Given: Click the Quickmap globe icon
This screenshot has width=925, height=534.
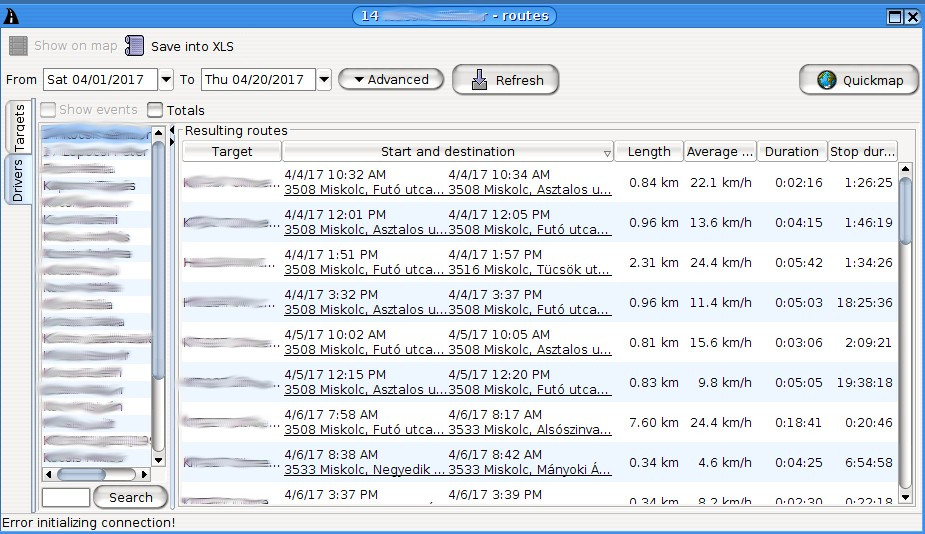Looking at the screenshot, I should 827,80.
